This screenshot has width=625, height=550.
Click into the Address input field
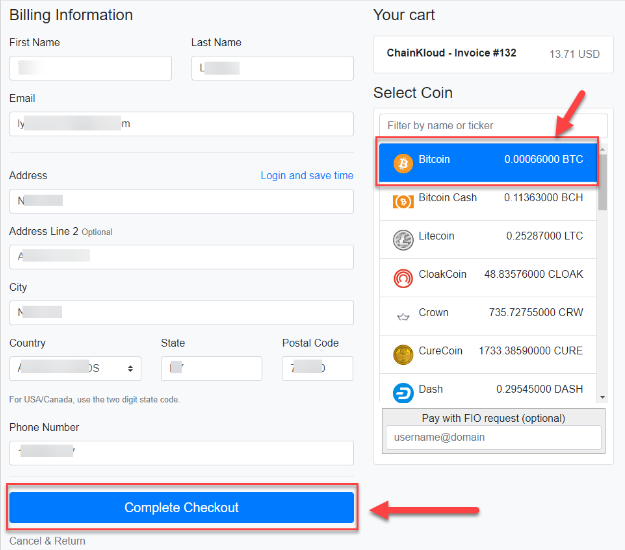[x=181, y=201]
